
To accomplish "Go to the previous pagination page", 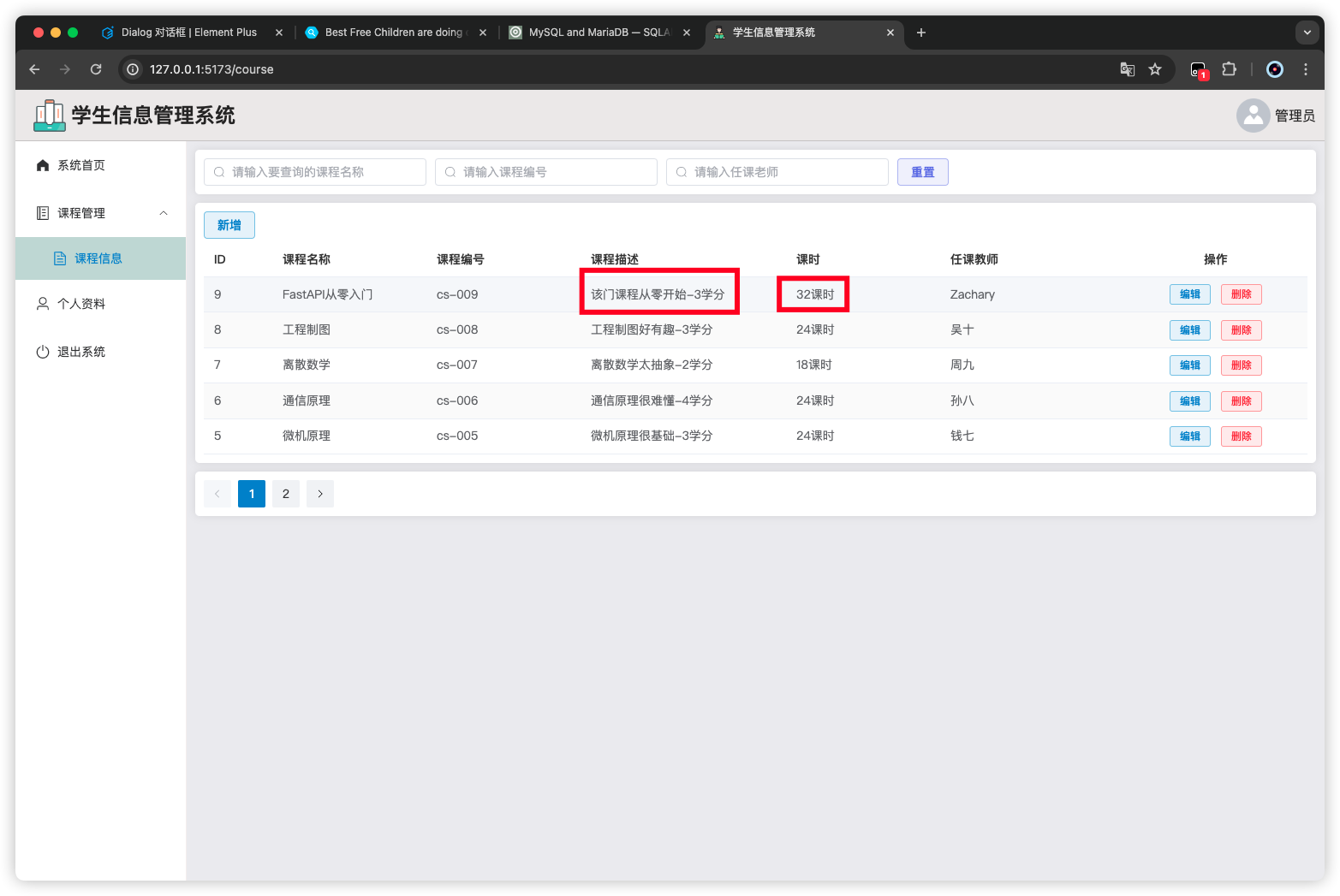I will click(x=217, y=494).
